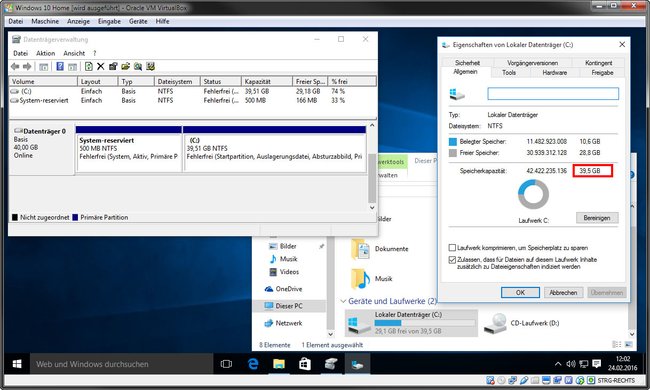Click Explorer navigation pane scroll-down arrow

(x=330, y=334)
